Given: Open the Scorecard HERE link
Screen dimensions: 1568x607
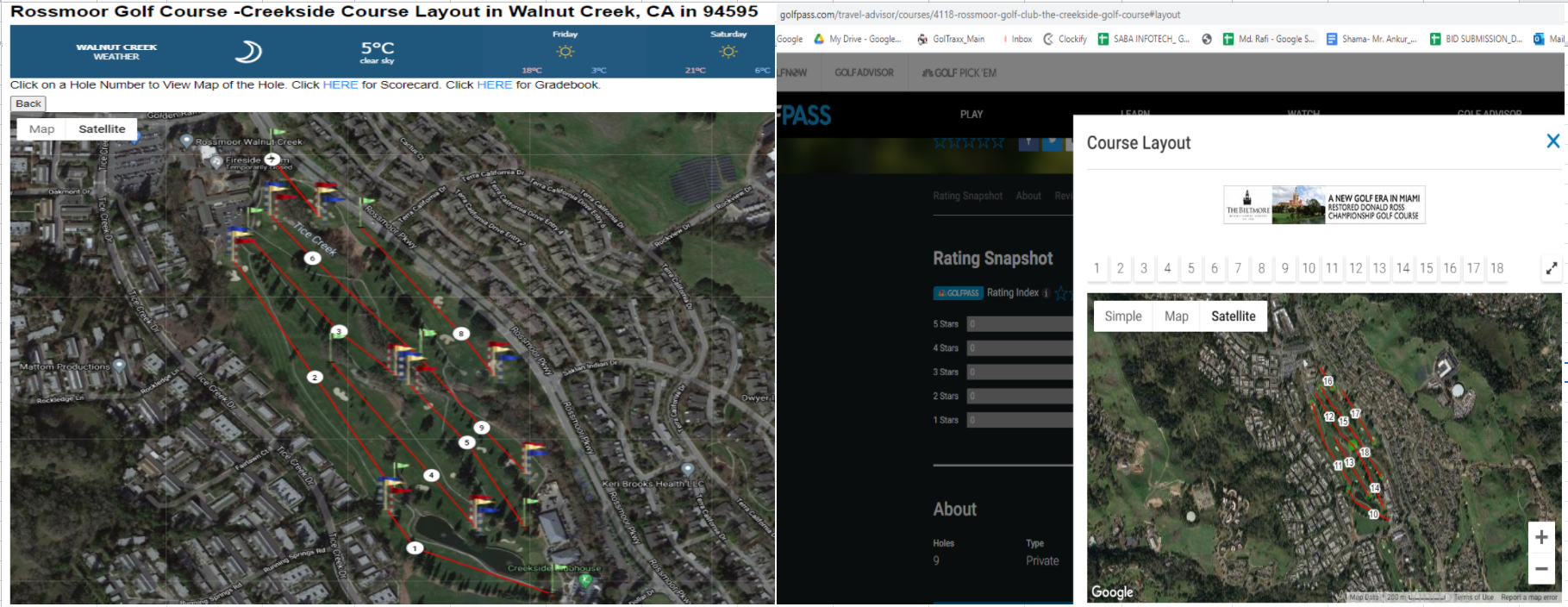Looking at the screenshot, I should (340, 84).
